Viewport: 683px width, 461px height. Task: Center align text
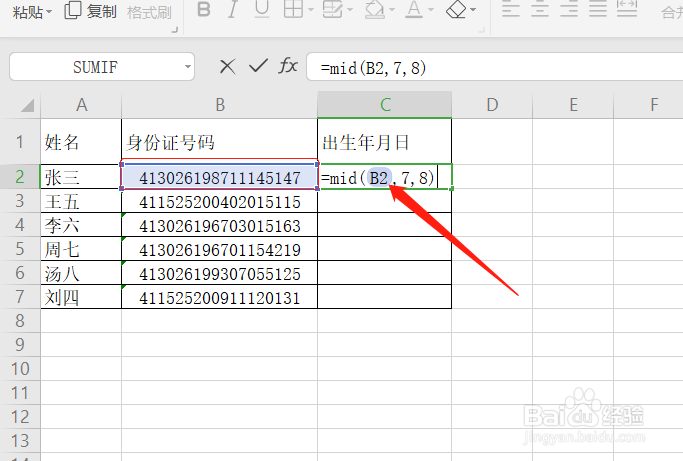540,9
